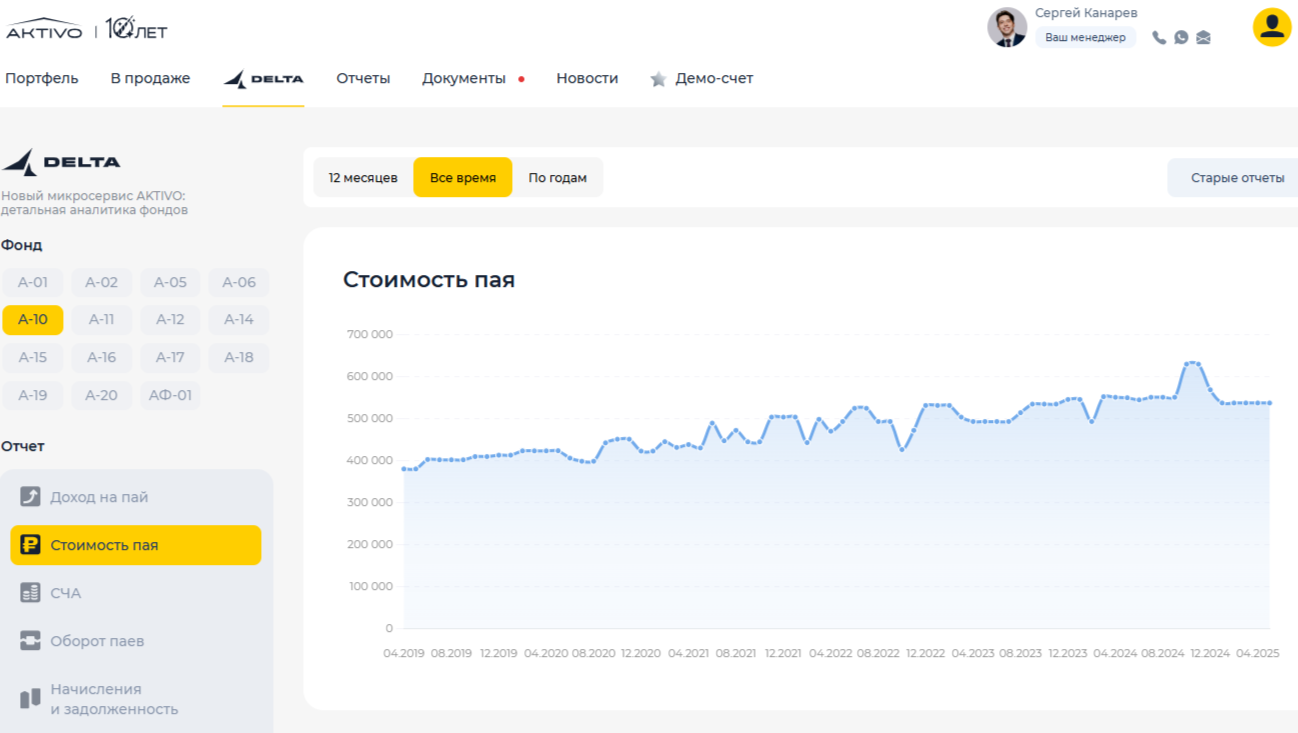The height and width of the screenshot is (733, 1298).
Task: Choose fund АФ-01
Action: [x=170, y=395]
